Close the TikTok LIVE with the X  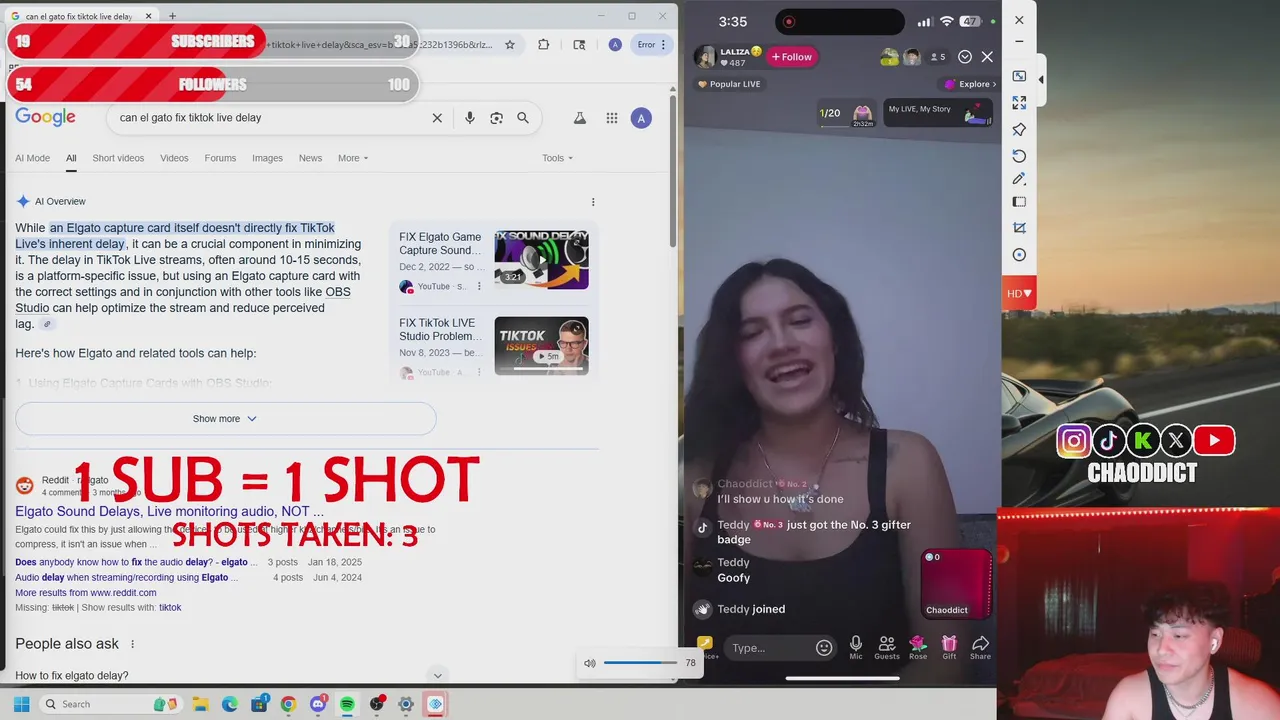987,57
